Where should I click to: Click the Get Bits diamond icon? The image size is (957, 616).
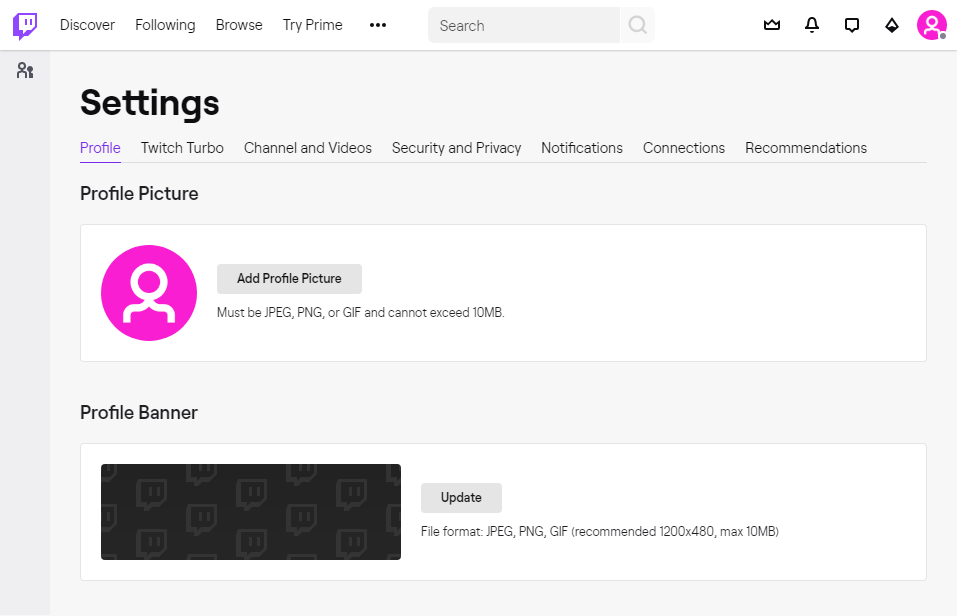tap(891, 25)
